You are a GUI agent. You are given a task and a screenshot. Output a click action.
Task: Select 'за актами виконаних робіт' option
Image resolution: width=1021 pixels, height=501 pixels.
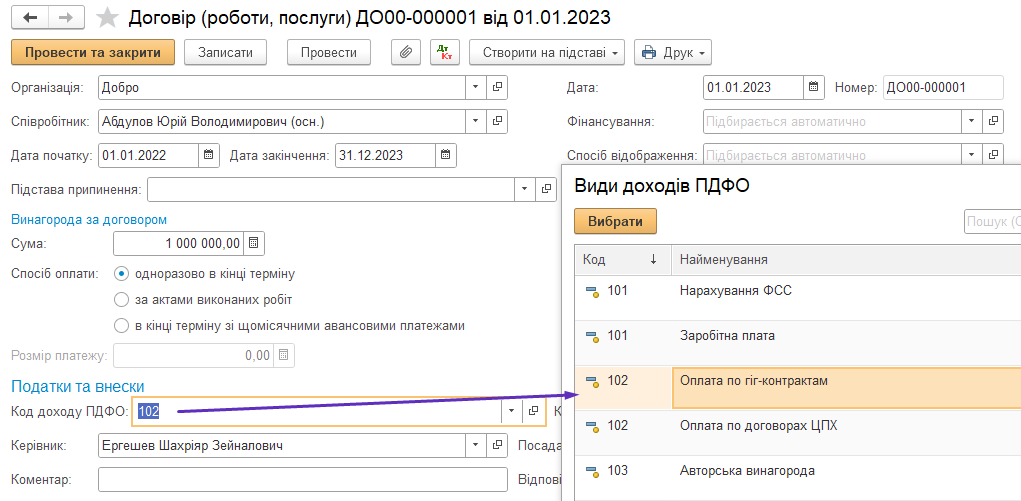pos(122,299)
